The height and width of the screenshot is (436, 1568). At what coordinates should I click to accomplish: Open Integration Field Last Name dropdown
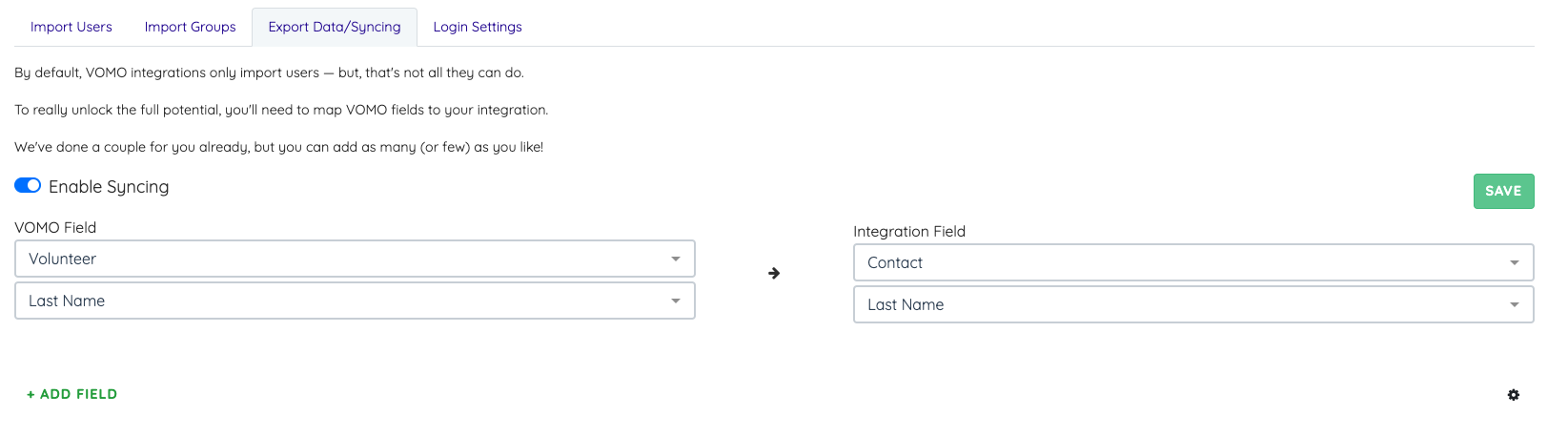(x=1193, y=304)
